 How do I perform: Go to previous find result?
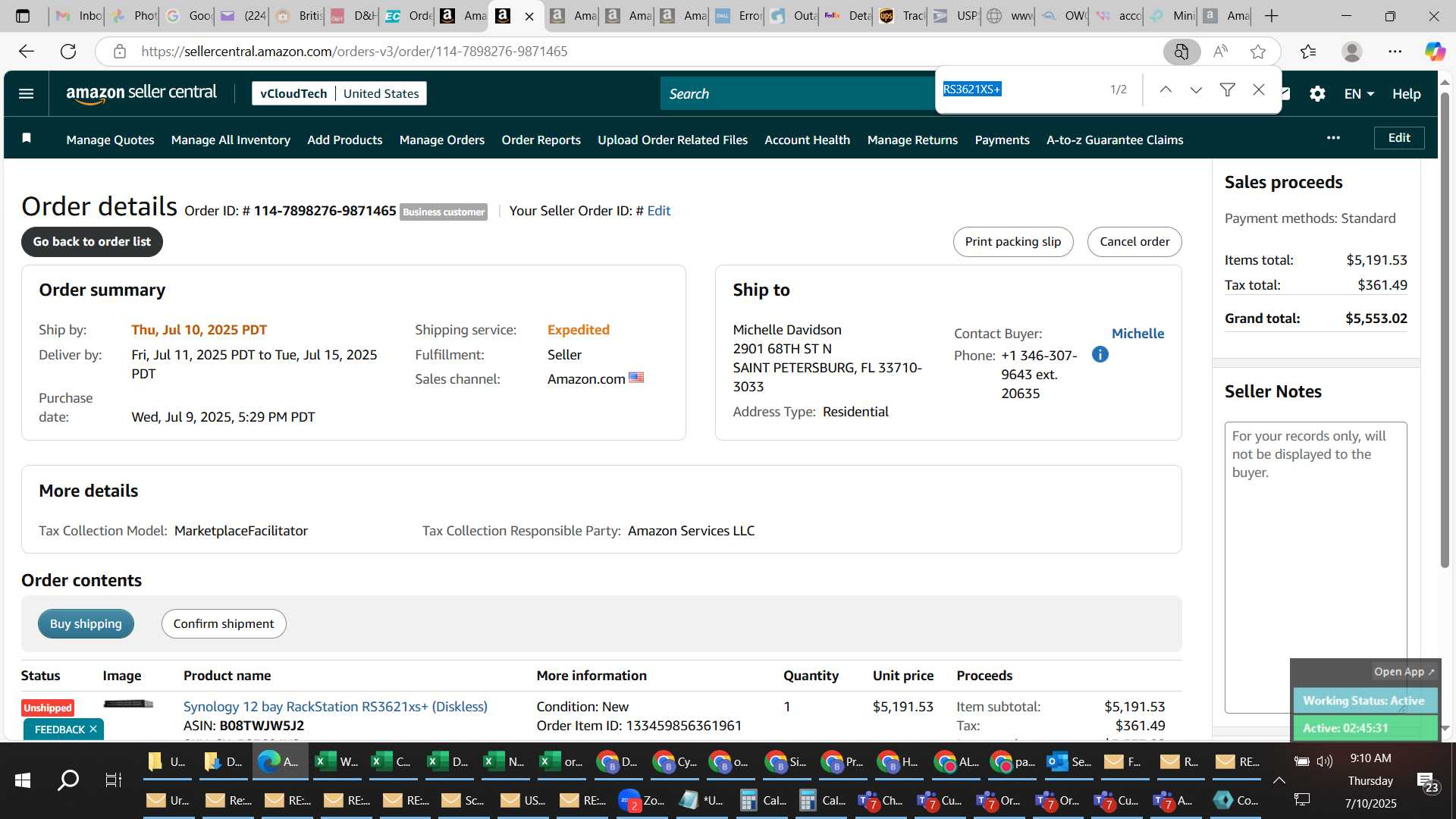tap(1166, 89)
